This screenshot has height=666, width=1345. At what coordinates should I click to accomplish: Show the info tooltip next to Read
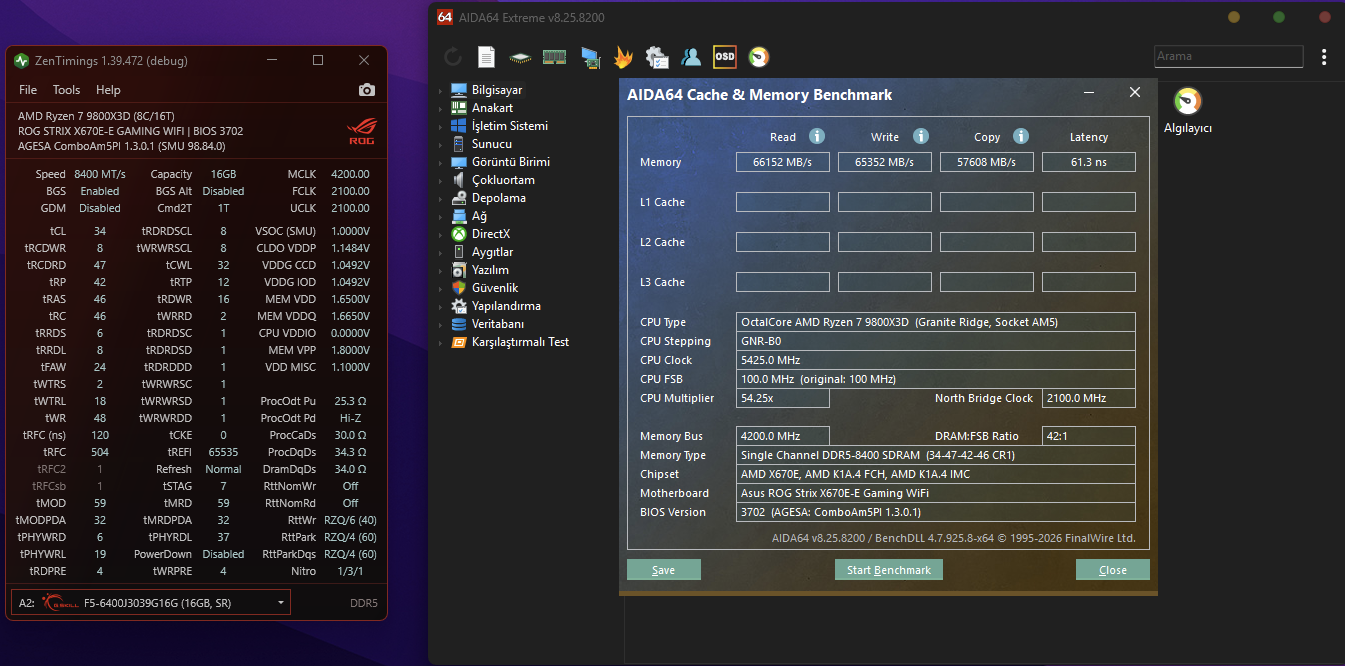(x=817, y=137)
